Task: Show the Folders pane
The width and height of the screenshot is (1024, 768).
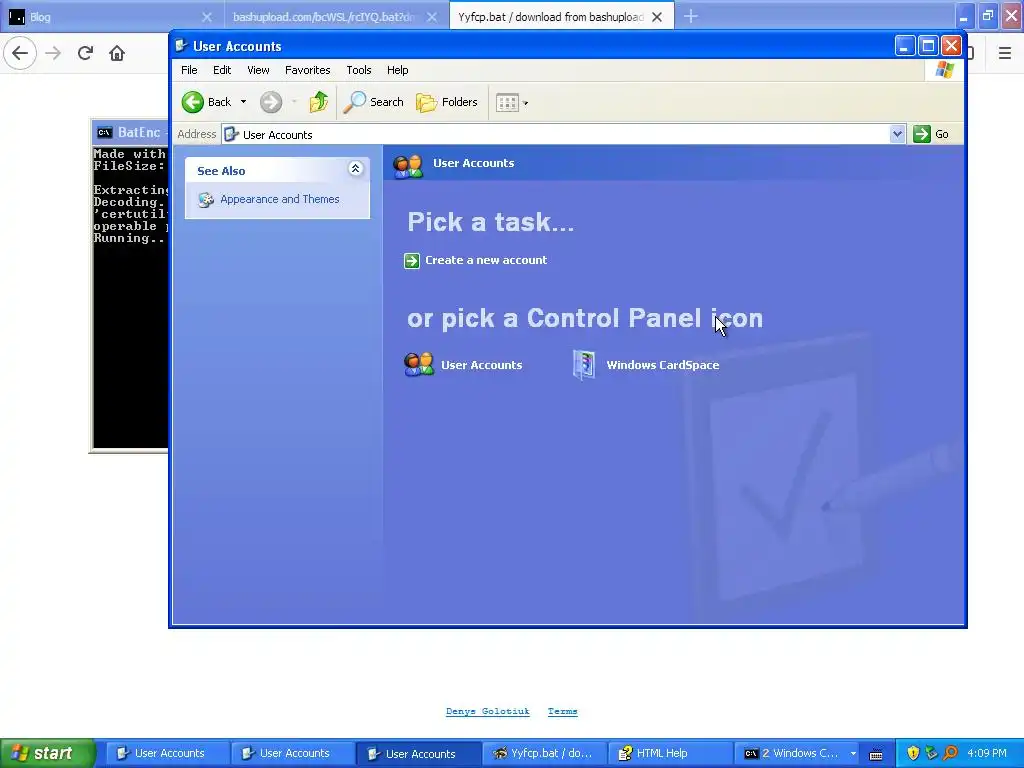Action: pyautogui.click(x=447, y=102)
